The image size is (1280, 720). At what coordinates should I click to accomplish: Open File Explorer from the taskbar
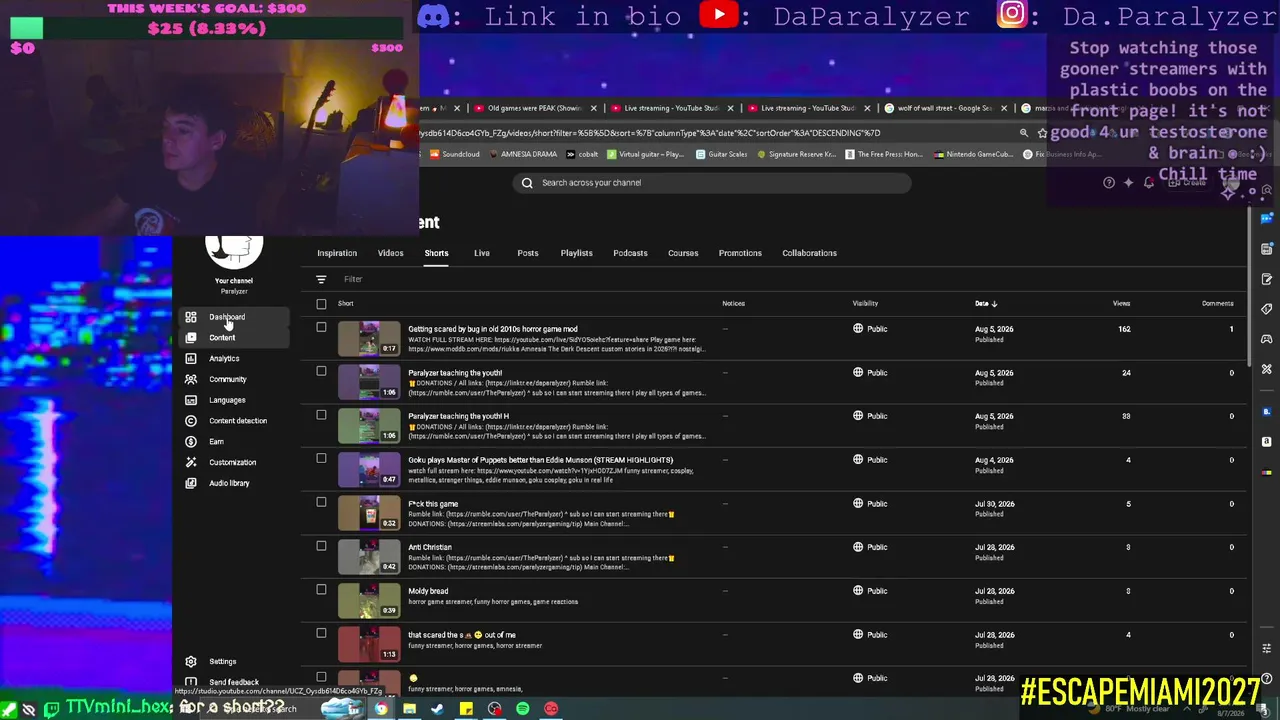(409, 709)
